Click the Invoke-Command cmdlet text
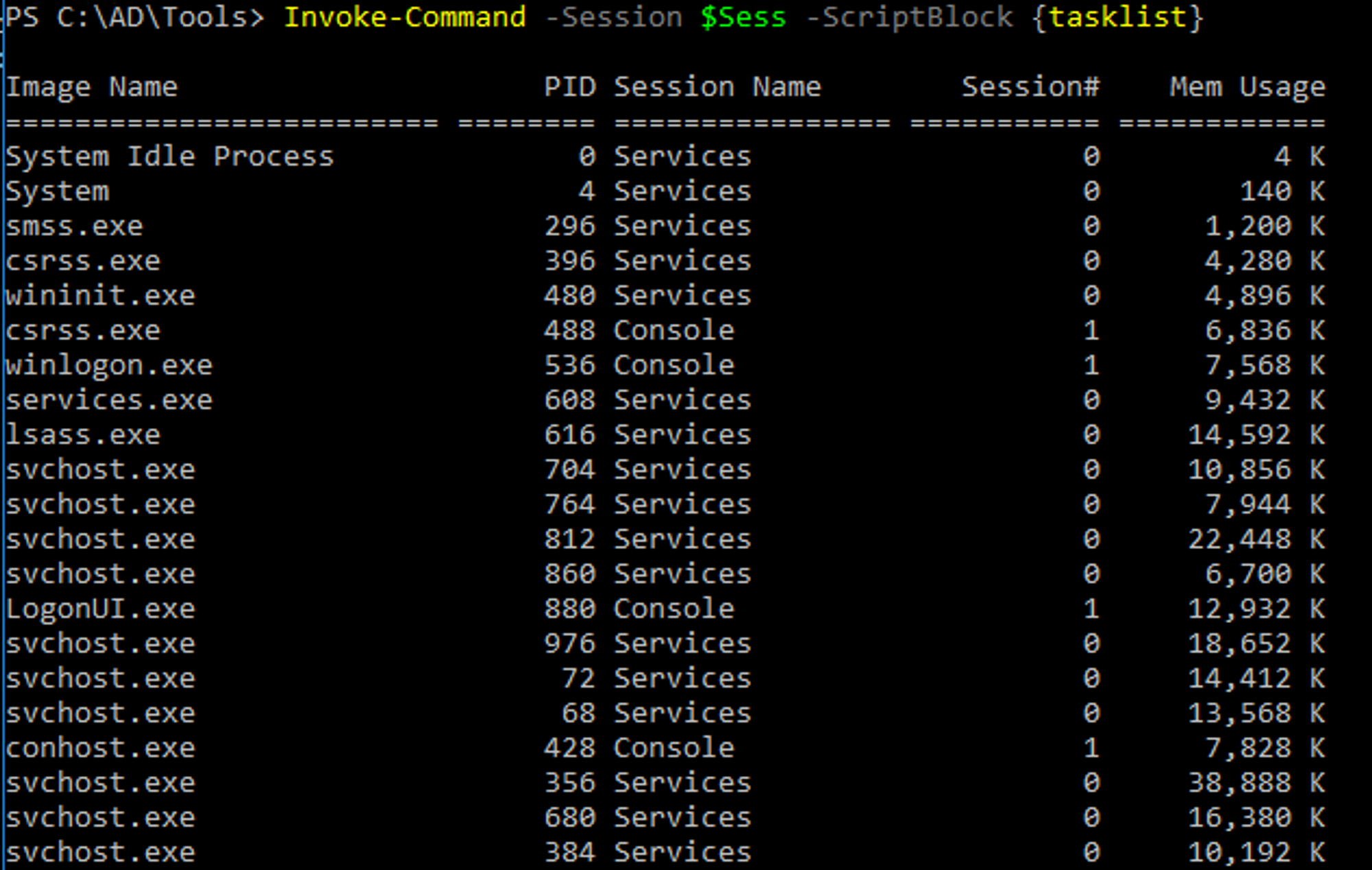This screenshot has height=870, width=1372. click(405, 17)
